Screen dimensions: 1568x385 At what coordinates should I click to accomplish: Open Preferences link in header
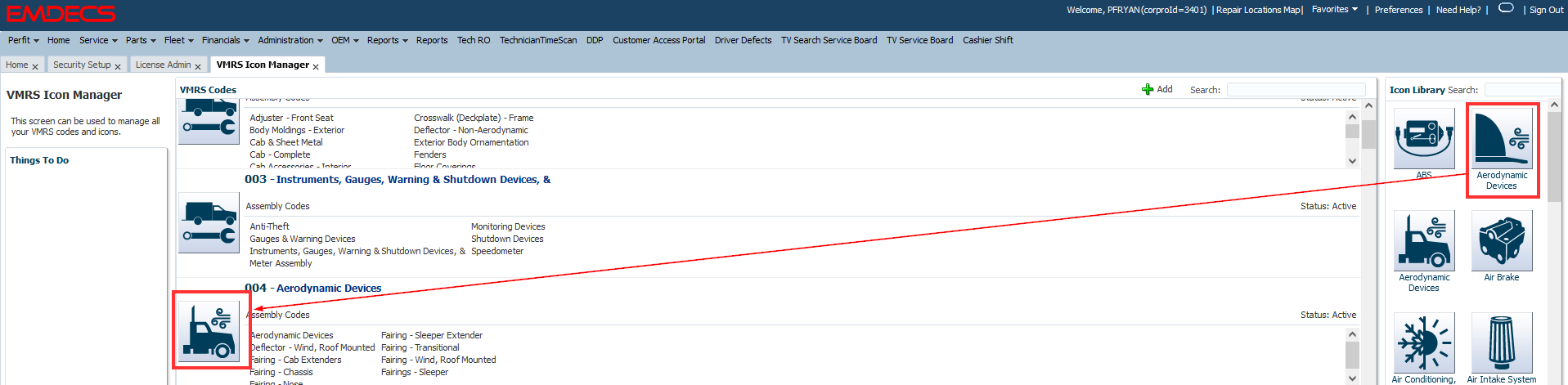[1399, 10]
